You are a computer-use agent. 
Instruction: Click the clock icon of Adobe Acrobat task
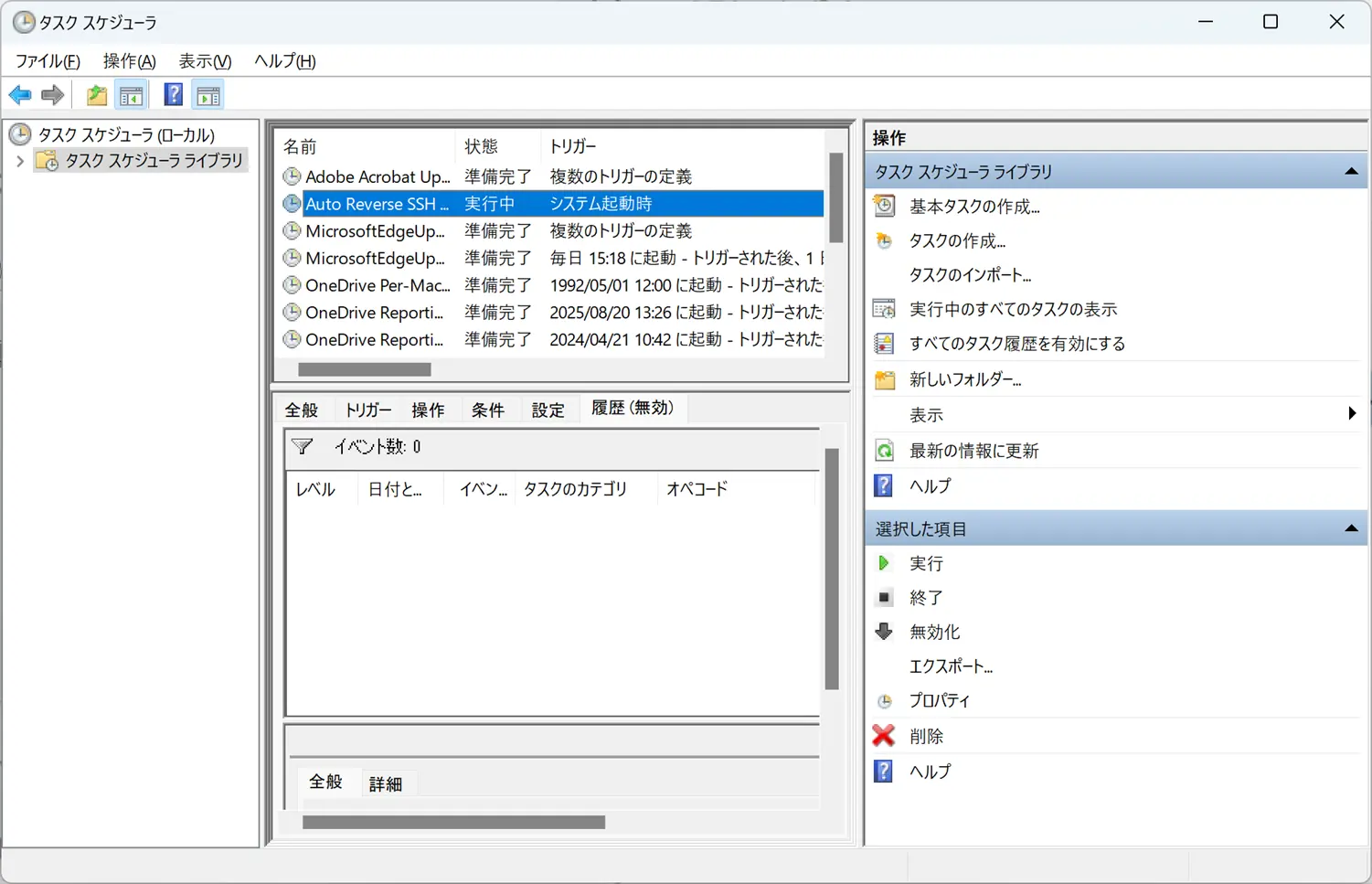click(x=292, y=176)
